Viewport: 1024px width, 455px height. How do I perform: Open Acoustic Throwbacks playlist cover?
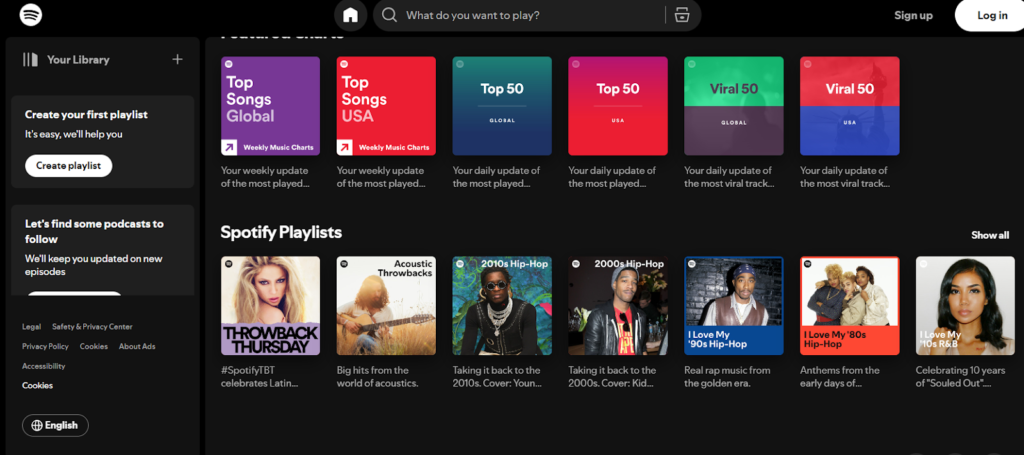pos(386,306)
